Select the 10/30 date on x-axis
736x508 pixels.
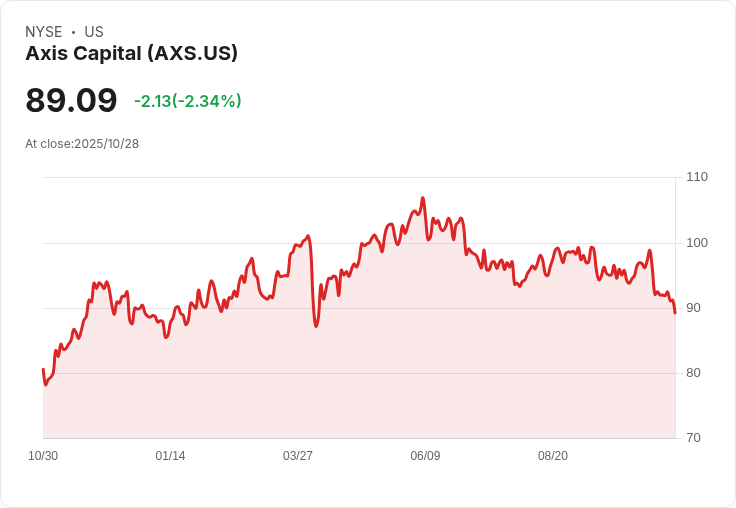(x=43, y=456)
